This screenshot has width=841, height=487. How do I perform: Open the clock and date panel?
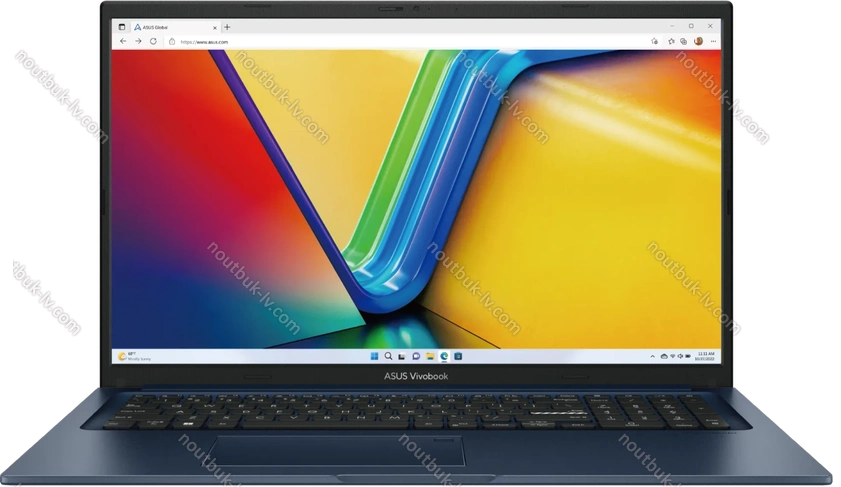point(704,355)
